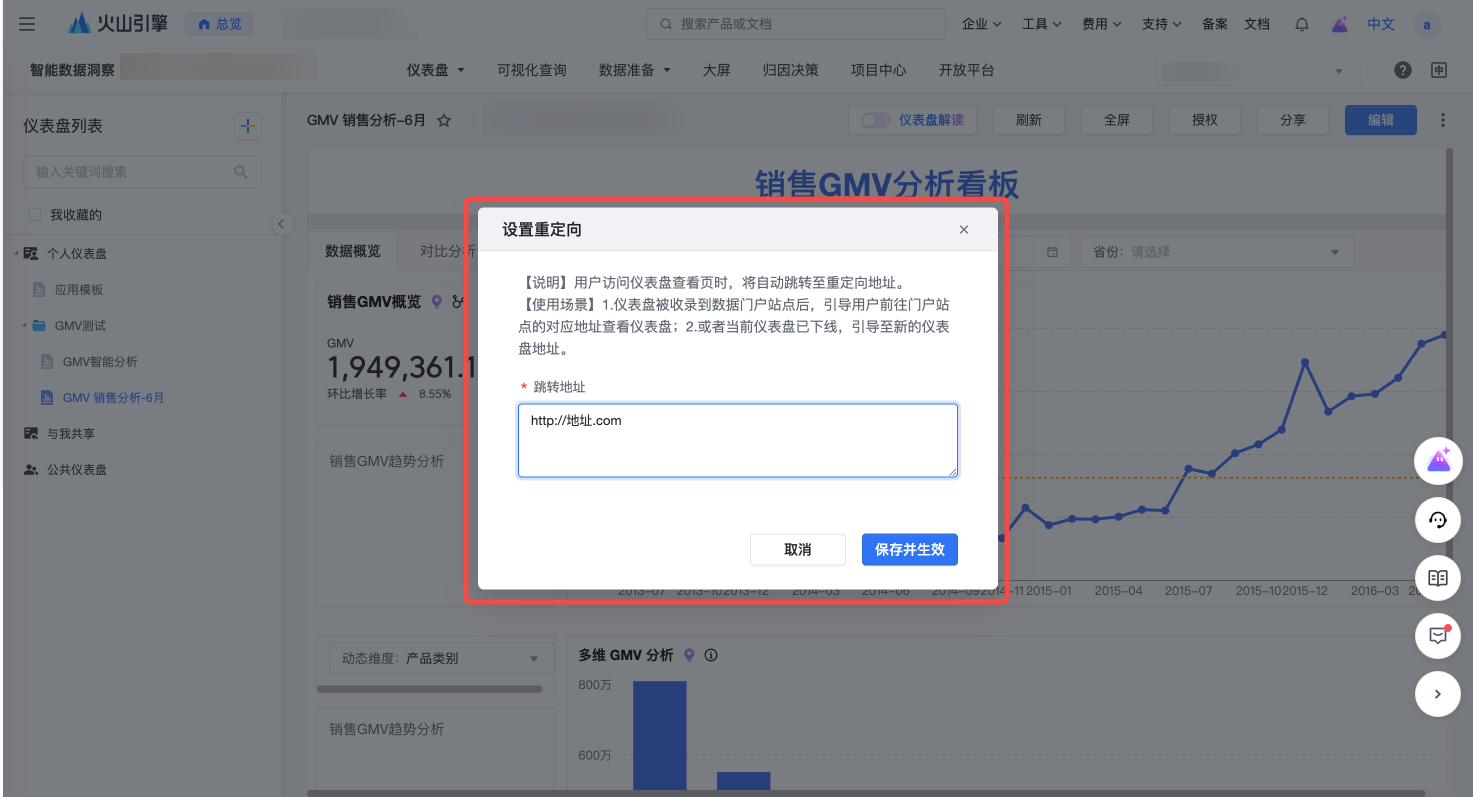Viewport: 1473px width, 797px height.
Task: Open the 开放平台 menu item
Action: click(967, 70)
